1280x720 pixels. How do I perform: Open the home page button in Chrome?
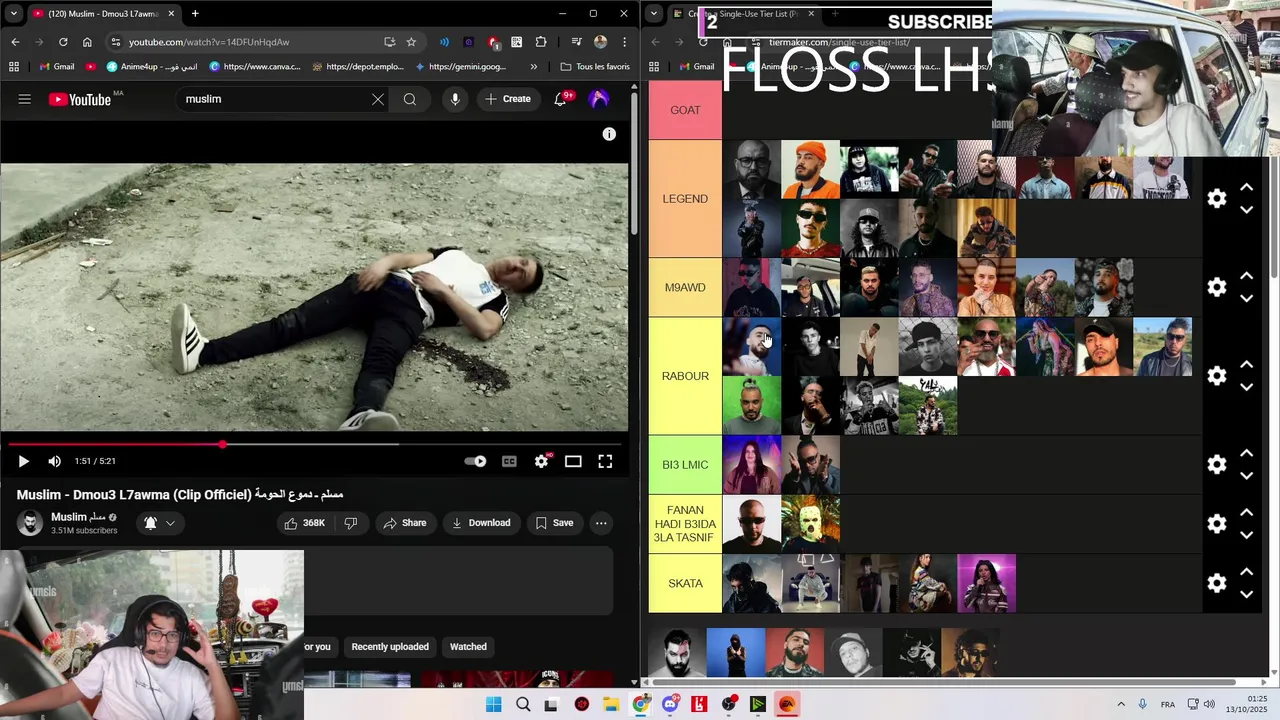point(87,42)
